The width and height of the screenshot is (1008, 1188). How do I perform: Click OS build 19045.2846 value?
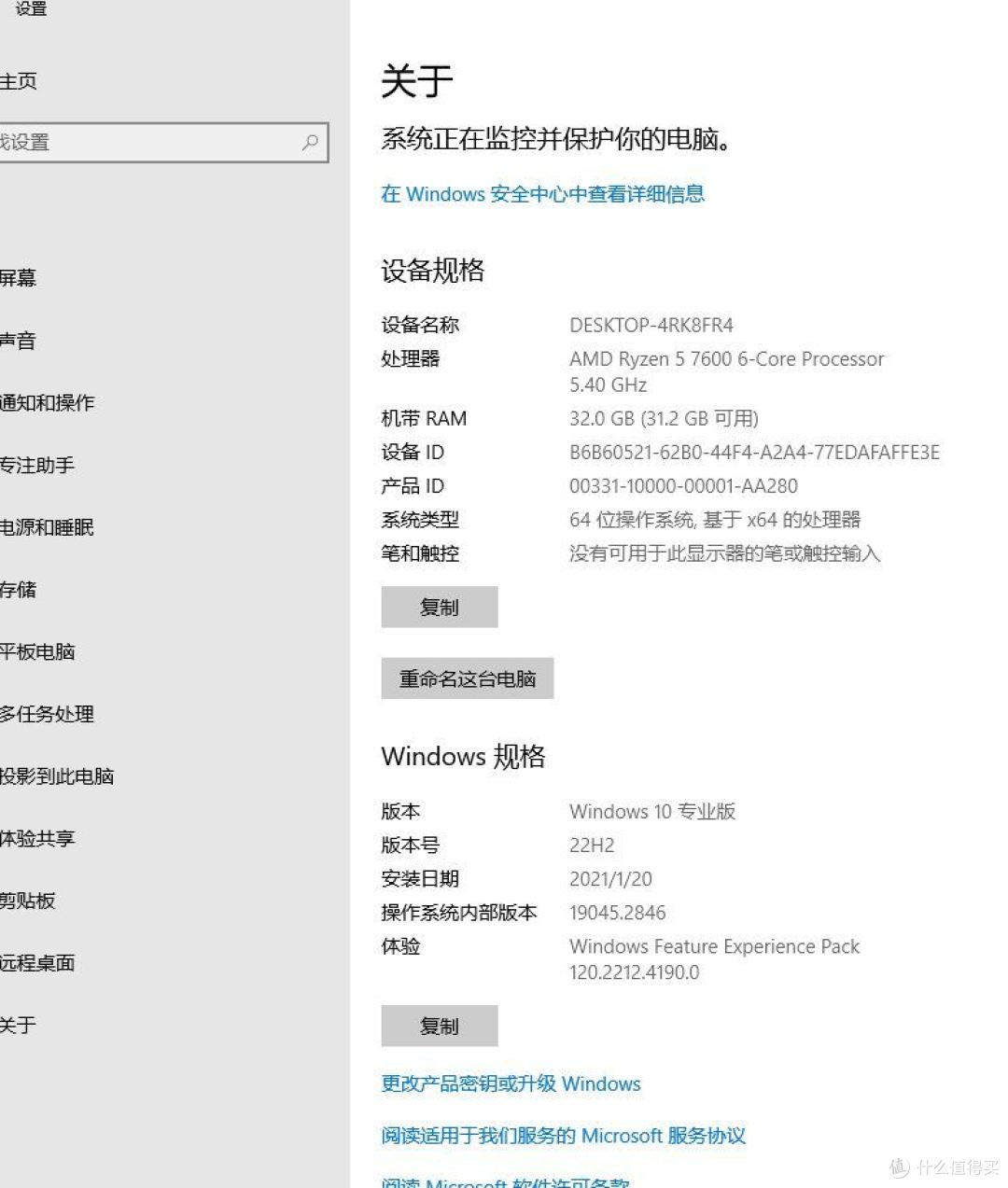coord(617,913)
